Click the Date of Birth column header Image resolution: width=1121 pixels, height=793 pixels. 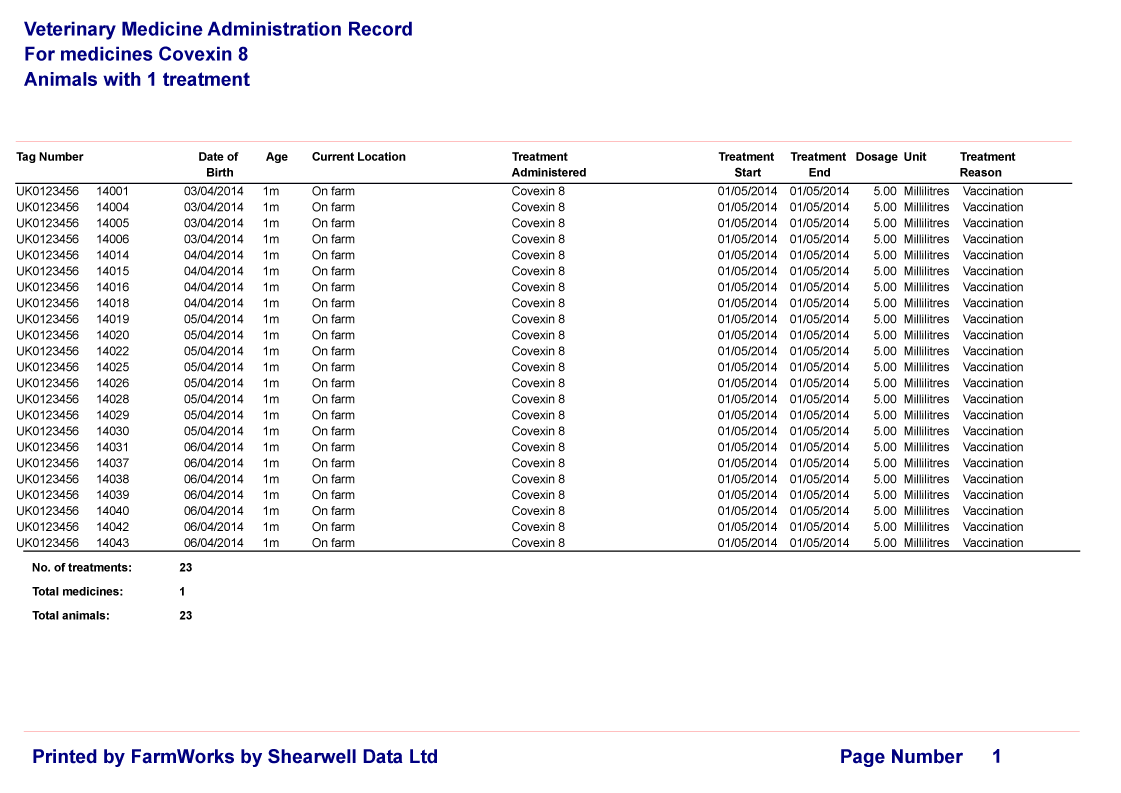pyautogui.click(x=218, y=164)
